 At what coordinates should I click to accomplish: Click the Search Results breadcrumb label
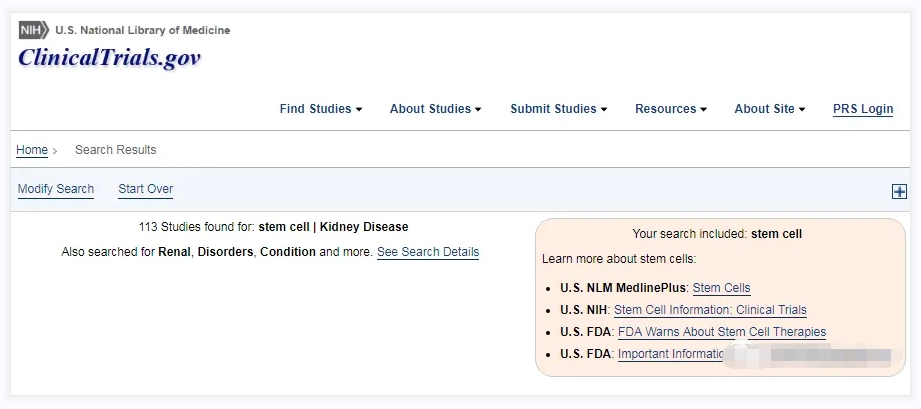[x=116, y=150]
